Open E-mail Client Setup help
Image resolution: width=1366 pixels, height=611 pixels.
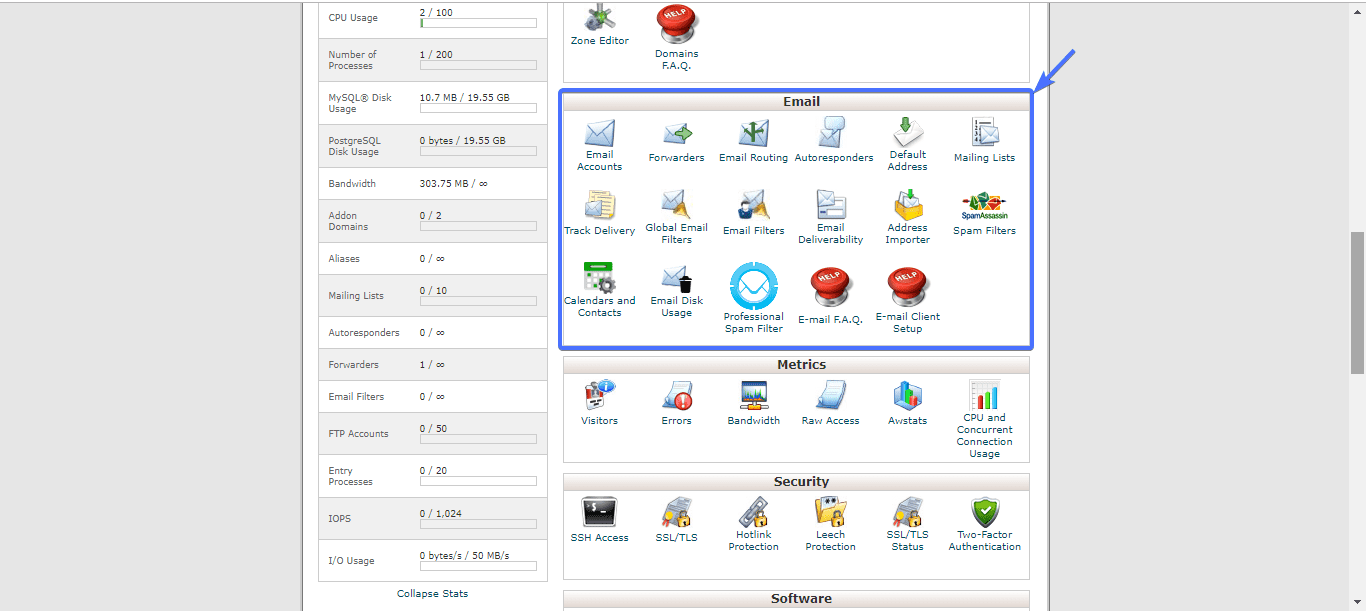[908, 300]
